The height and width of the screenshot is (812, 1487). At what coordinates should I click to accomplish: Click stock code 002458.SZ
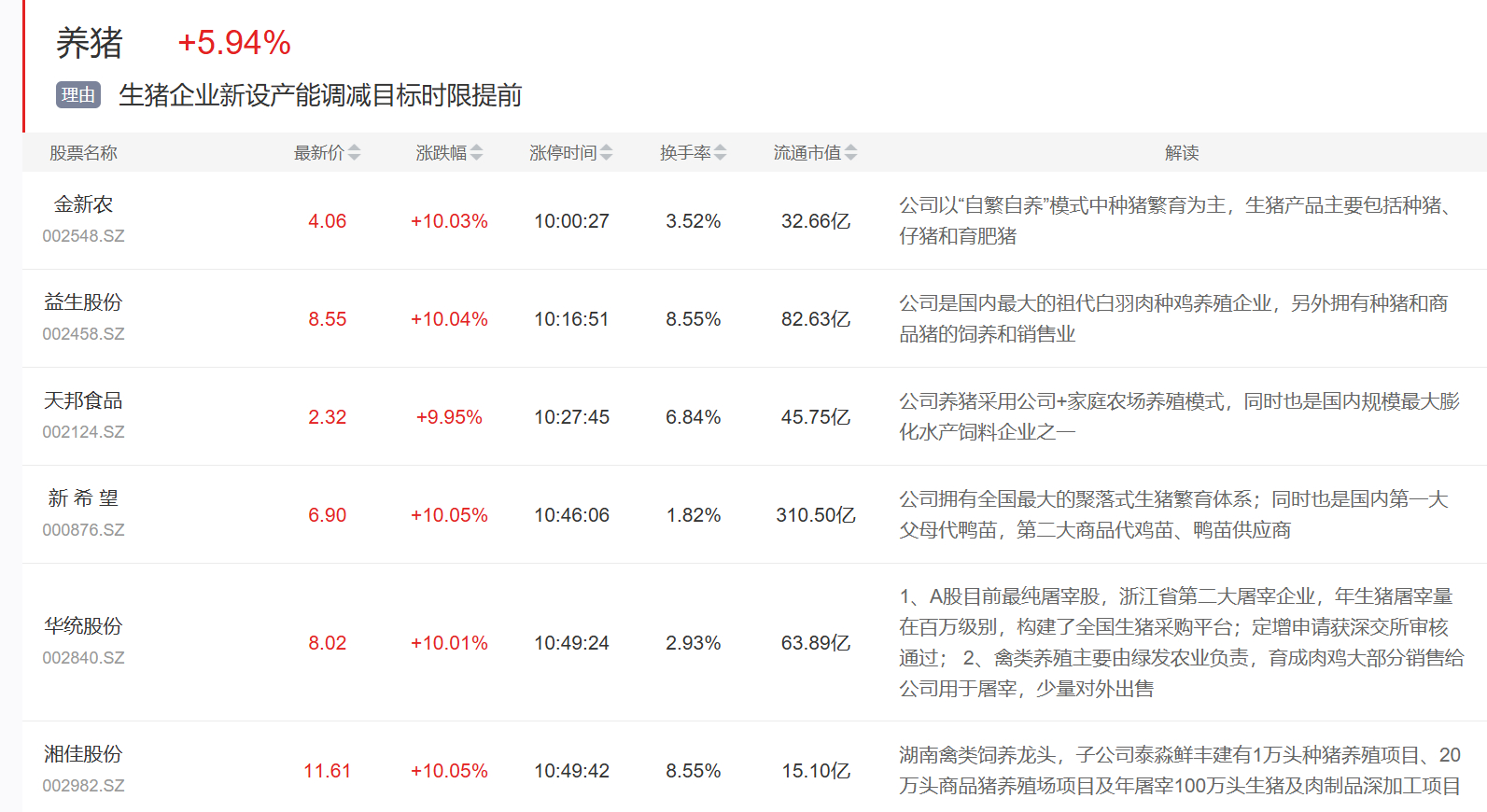click(83, 334)
